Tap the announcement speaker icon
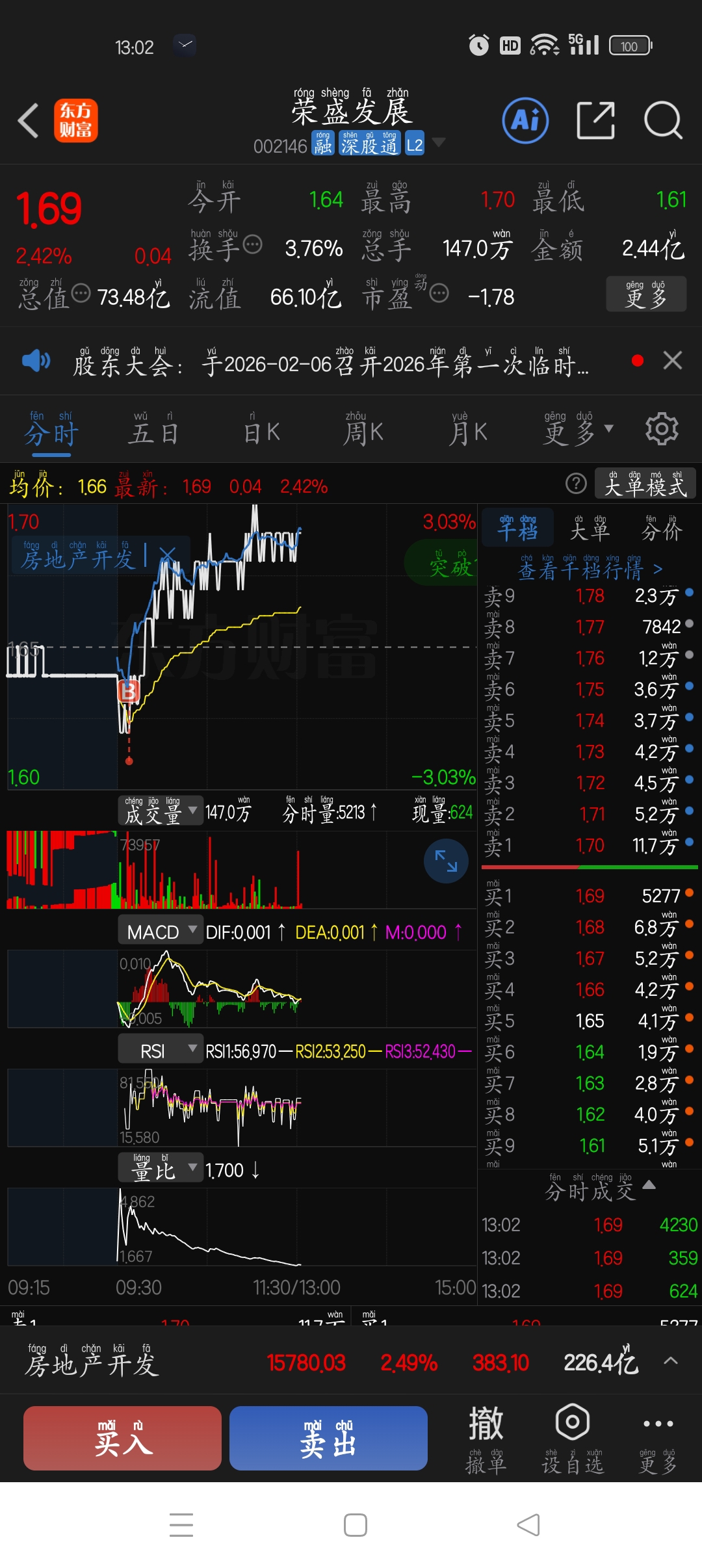Viewport: 702px width, 1568px height. [36, 360]
